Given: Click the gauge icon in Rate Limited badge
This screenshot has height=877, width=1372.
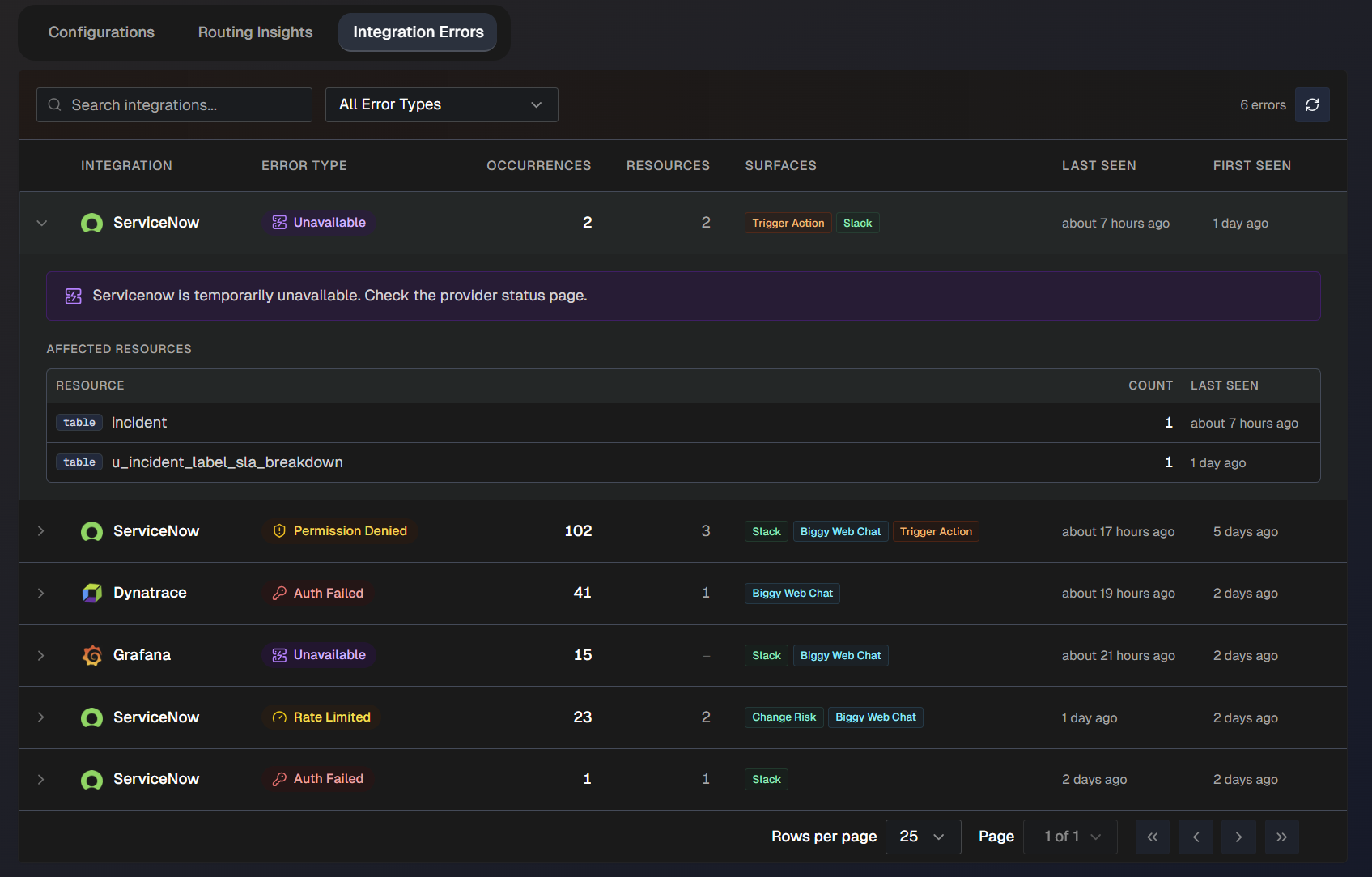Looking at the screenshot, I should pos(279,717).
